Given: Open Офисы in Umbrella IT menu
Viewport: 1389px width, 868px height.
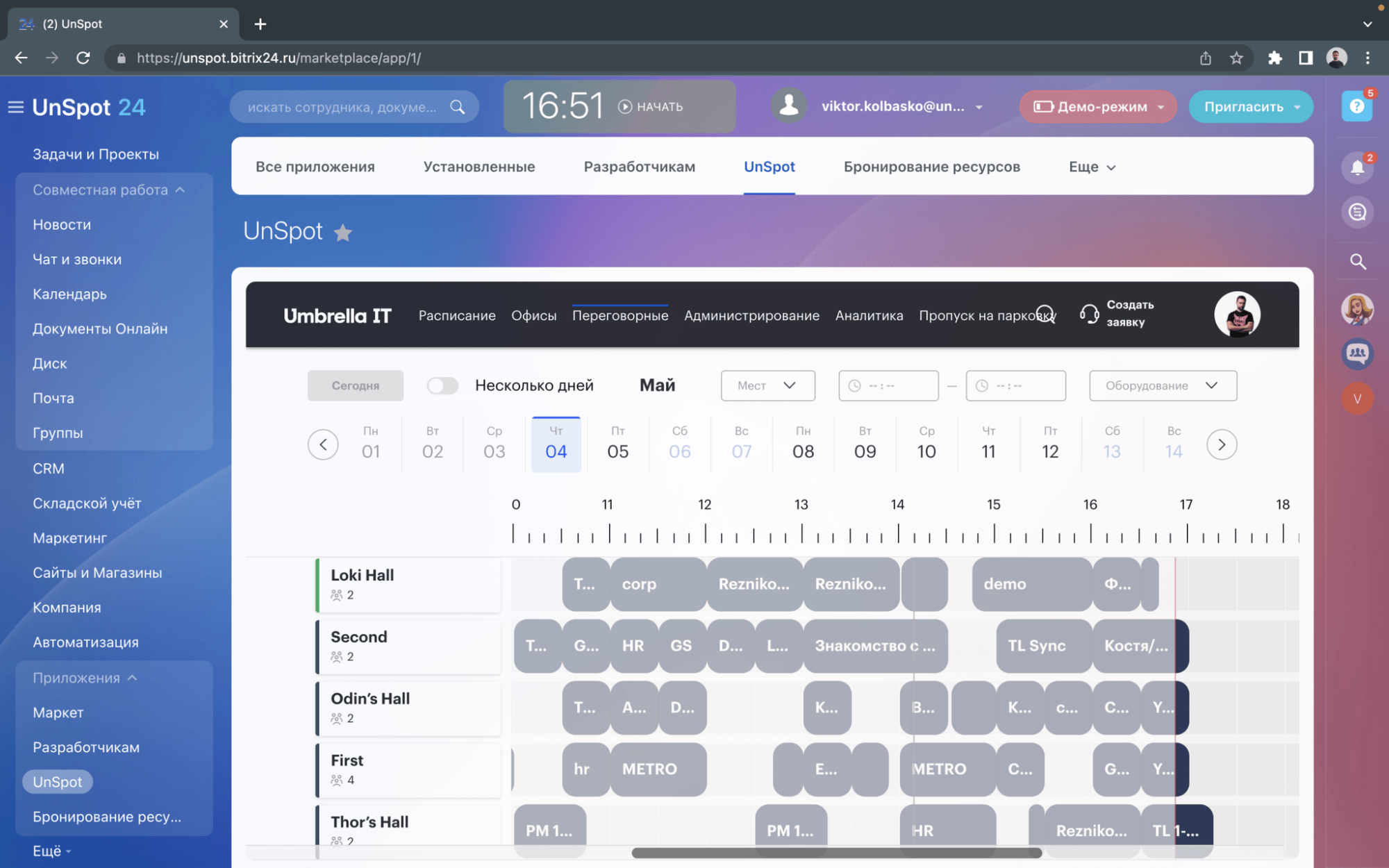Looking at the screenshot, I should pyautogui.click(x=533, y=315).
